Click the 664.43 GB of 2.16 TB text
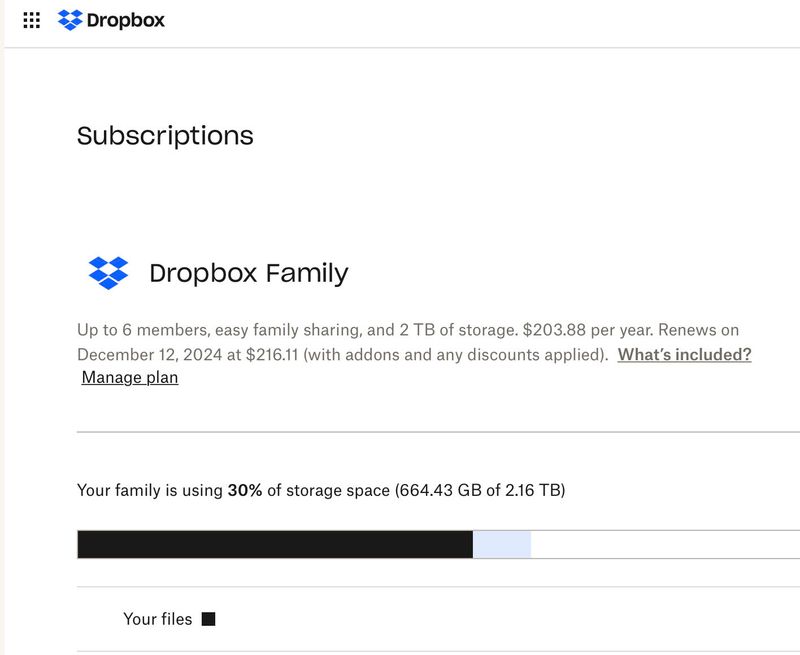This screenshot has height=655, width=800. pos(481,491)
